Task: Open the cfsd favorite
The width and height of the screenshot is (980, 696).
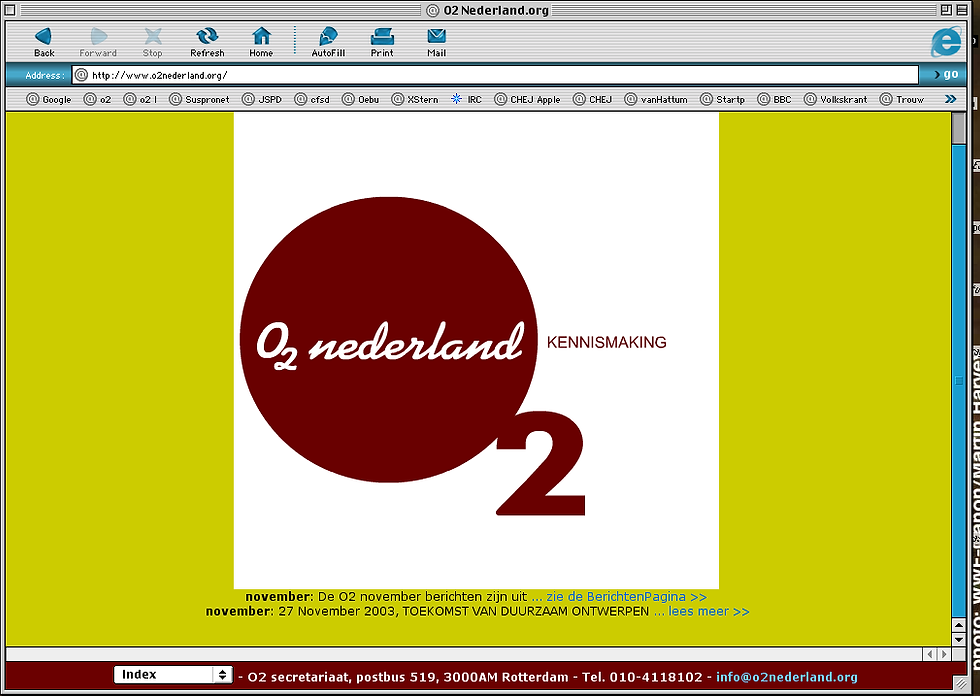Action: (x=312, y=99)
